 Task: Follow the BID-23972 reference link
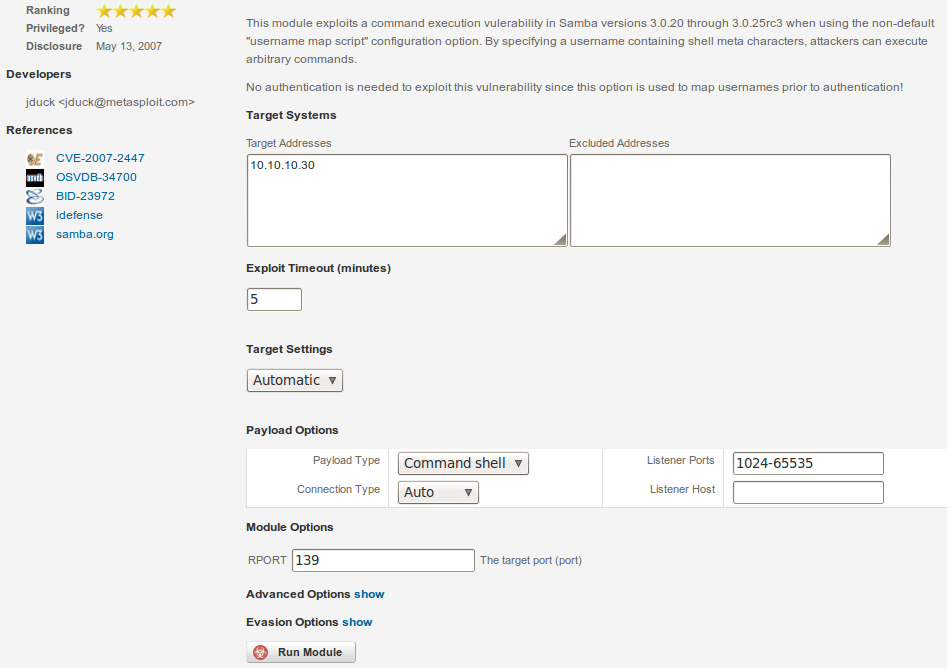coord(85,196)
